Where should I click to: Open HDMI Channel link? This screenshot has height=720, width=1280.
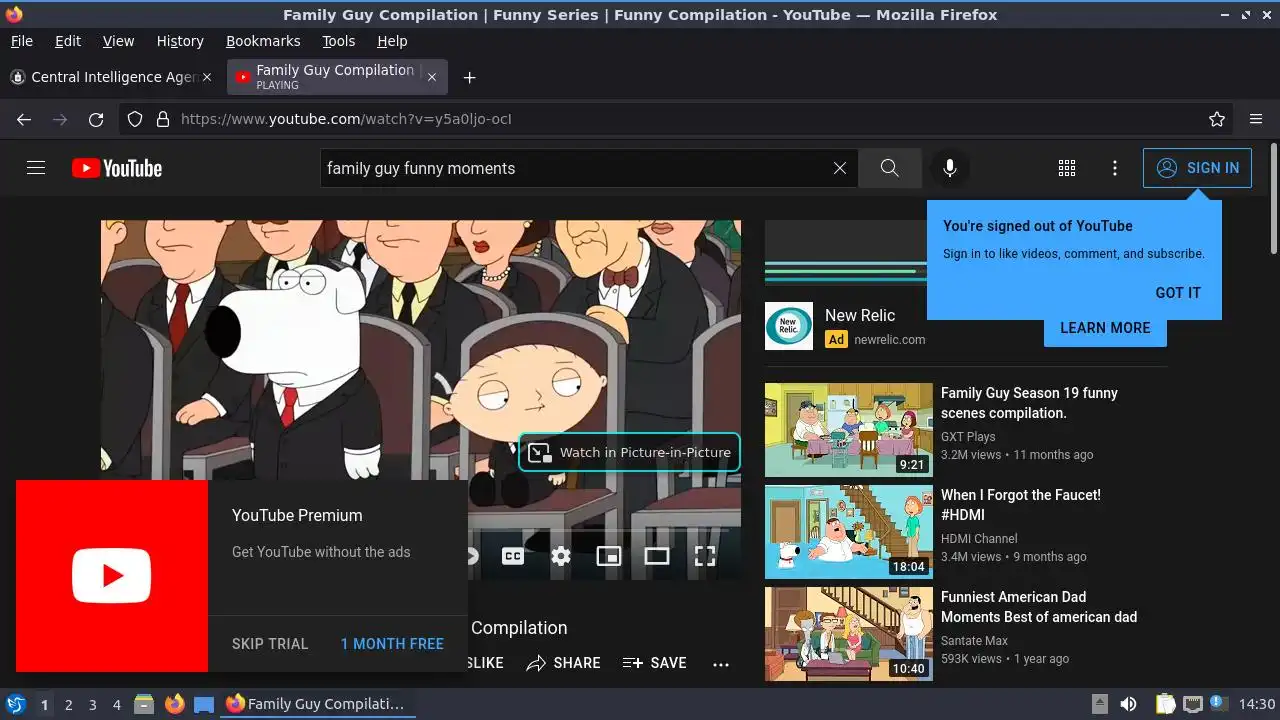[x=979, y=539]
